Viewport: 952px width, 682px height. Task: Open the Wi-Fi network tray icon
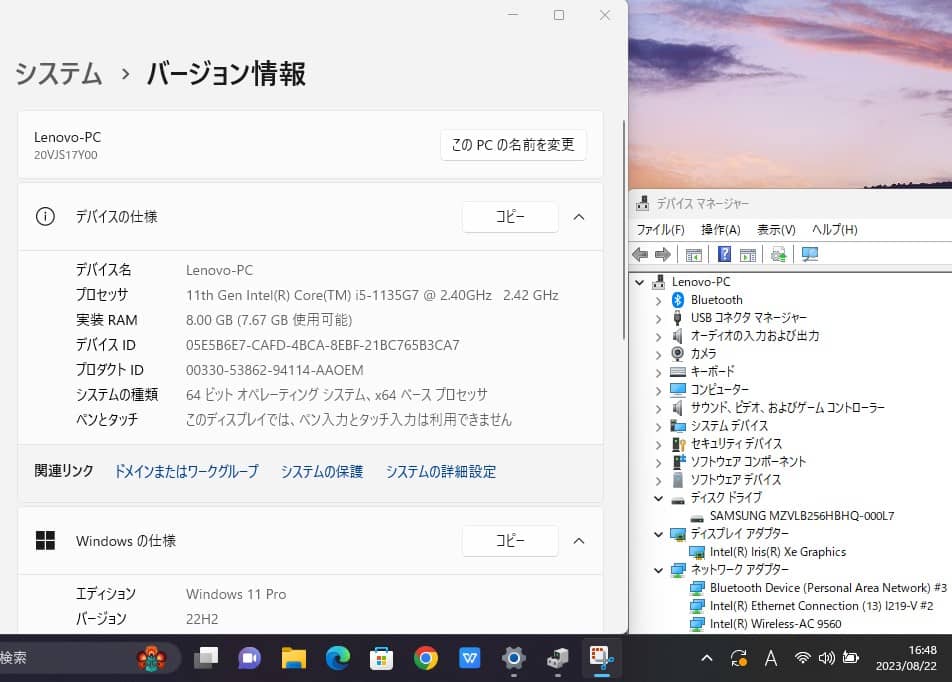point(803,658)
